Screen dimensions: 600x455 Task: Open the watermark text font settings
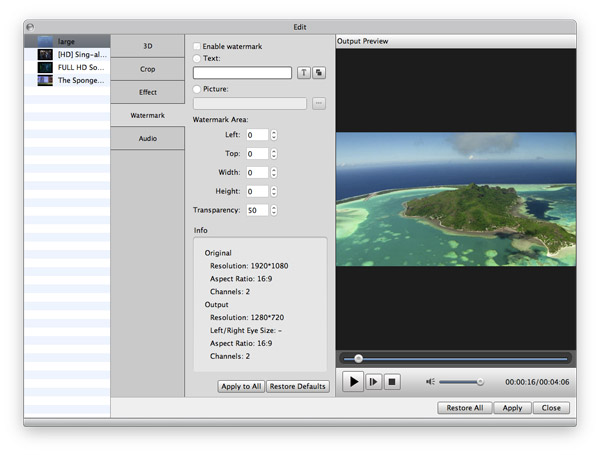[303, 73]
